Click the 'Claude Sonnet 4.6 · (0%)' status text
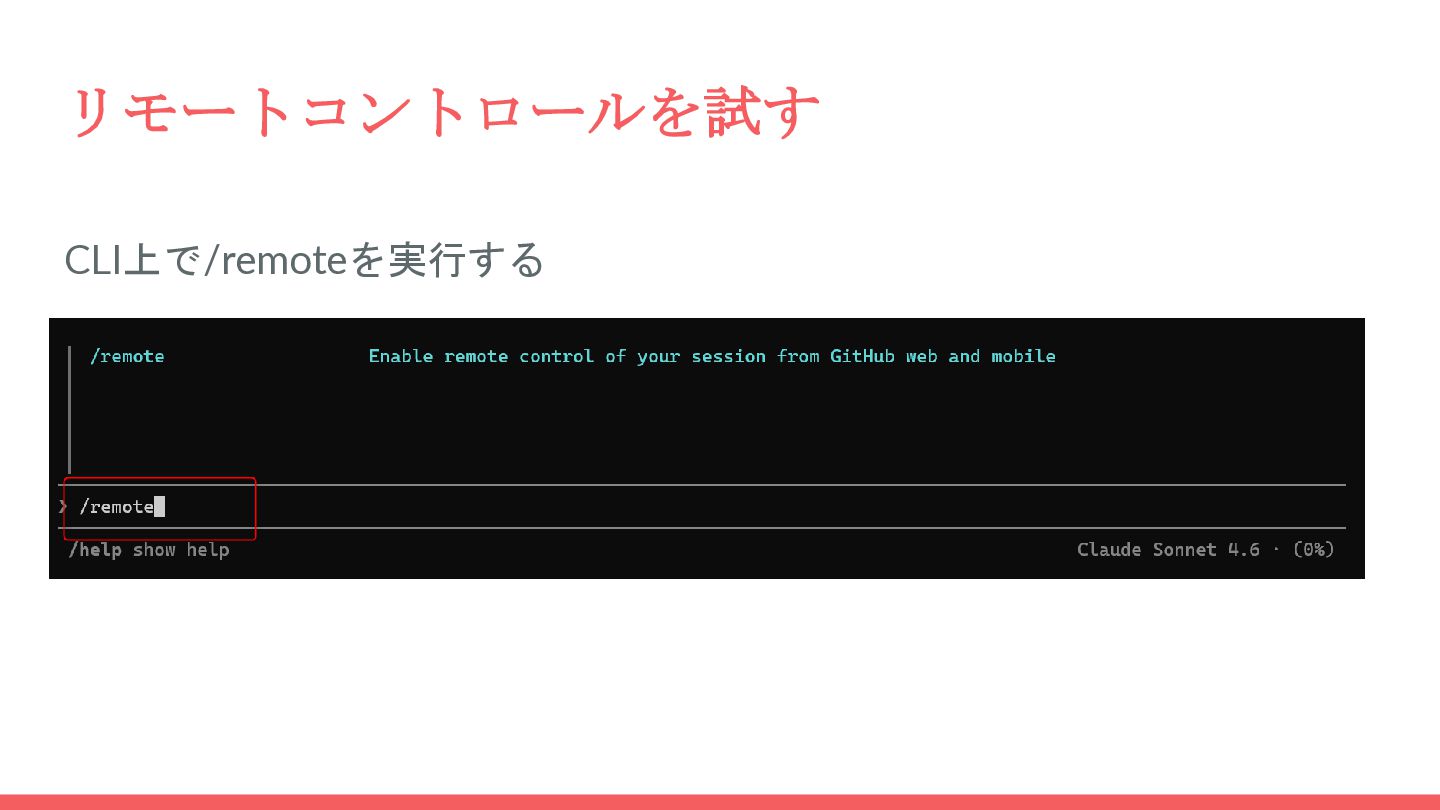1440x810 pixels. 1206,549
